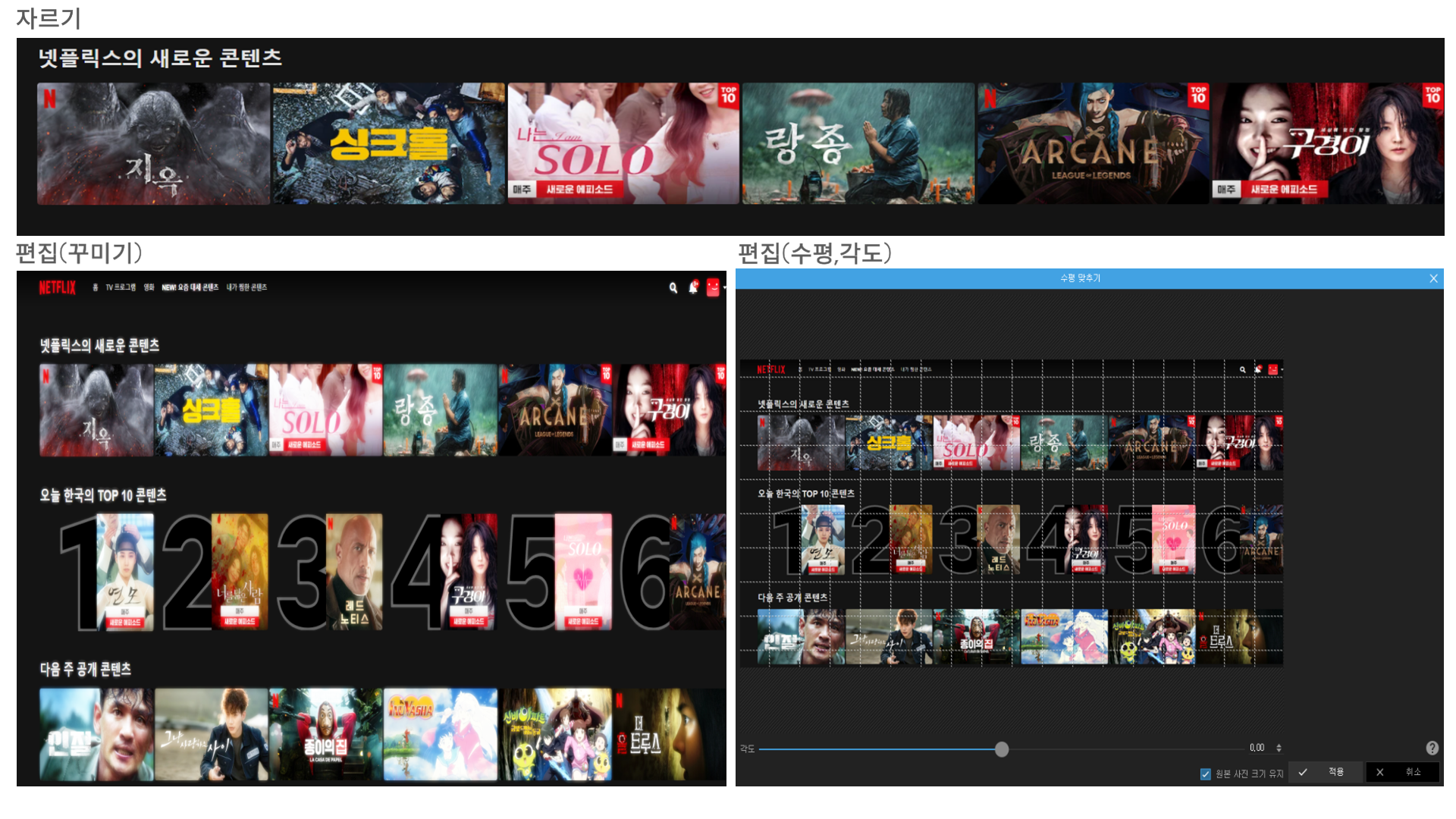
Task: Open rank 2 poster on left page
Action: [240, 572]
